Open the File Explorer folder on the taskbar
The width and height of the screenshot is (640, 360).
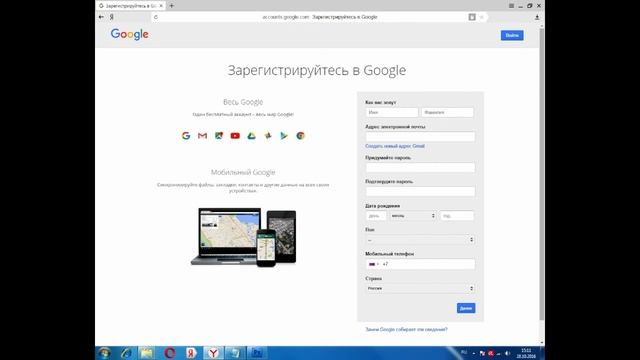pos(147,353)
